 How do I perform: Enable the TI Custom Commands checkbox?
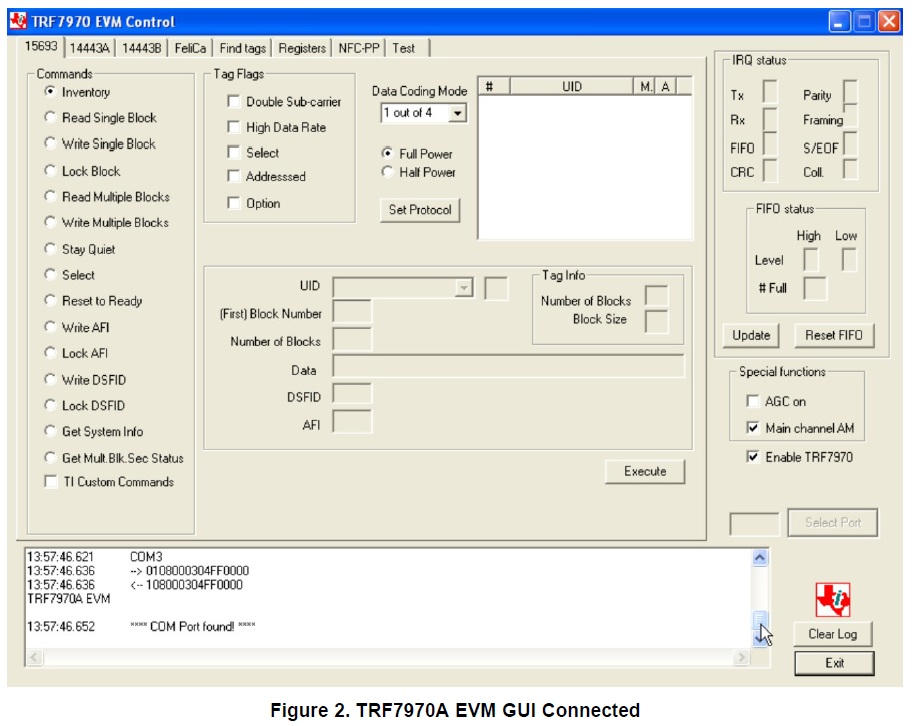[x=51, y=481]
